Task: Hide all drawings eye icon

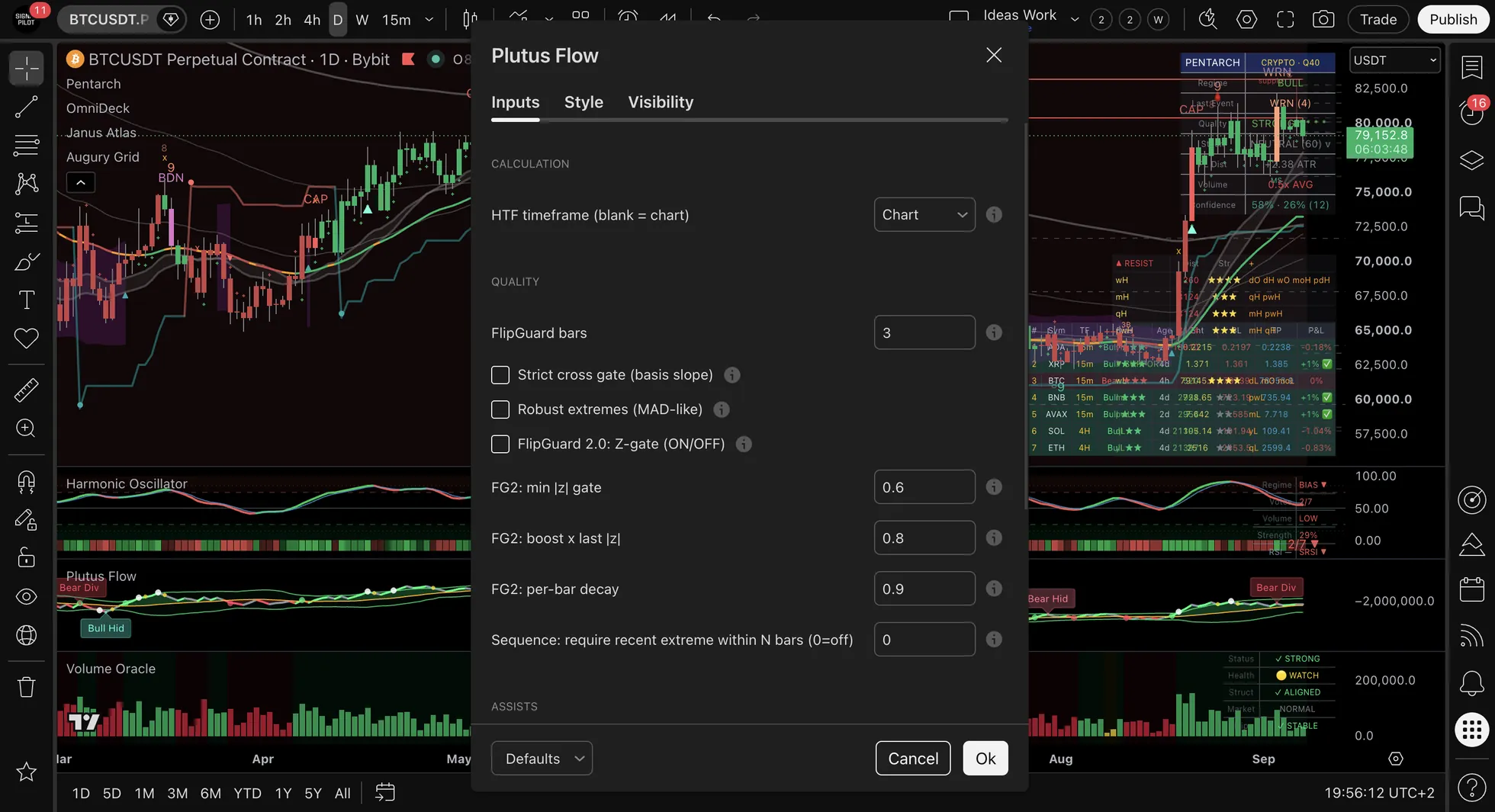Action: pyautogui.click(x=27, y=596)
